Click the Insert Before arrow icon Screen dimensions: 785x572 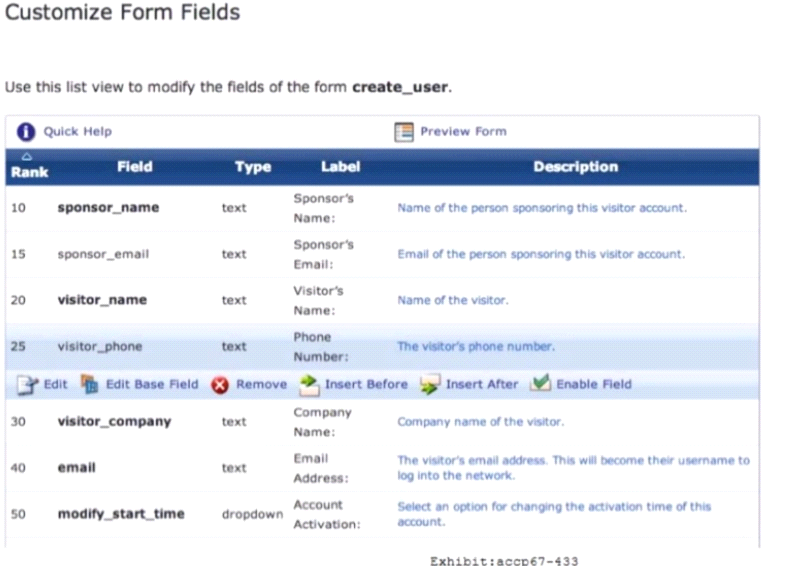(309, 384)
